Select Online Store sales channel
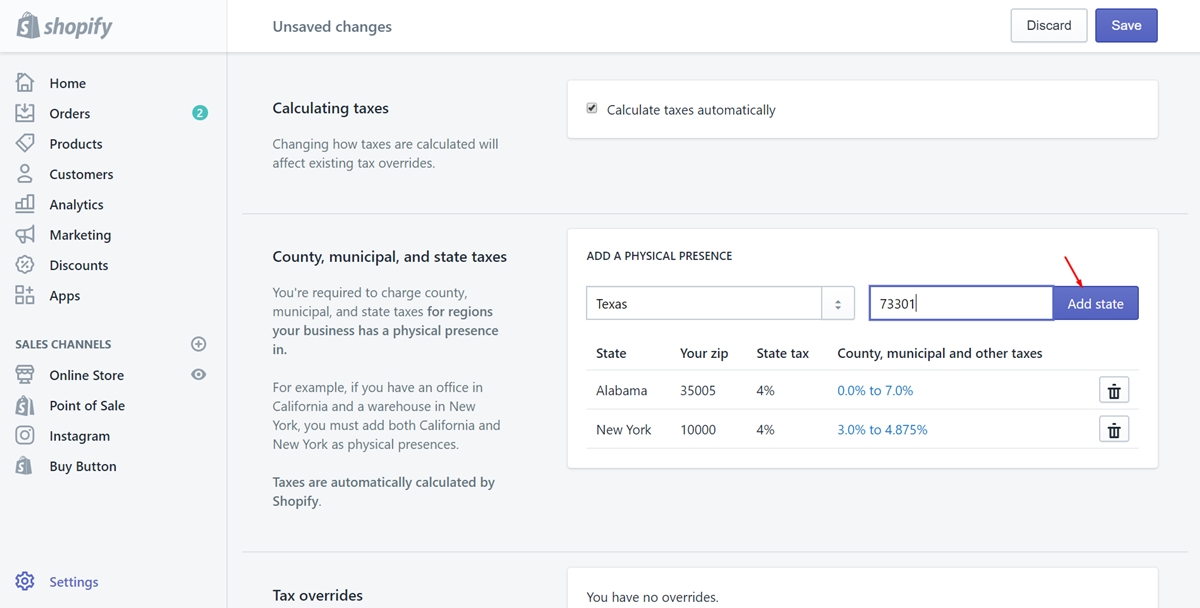Image resolution: width=1200 pixels, height=608 pixels. point(87,375)
